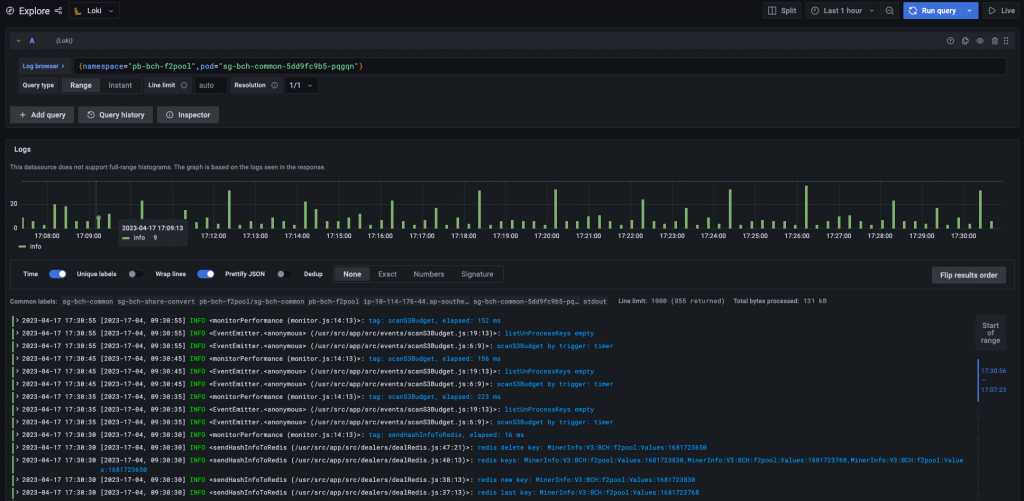Viewport: 1024px width, 501px height.
Task: Enable Prettify JSON switch
Action: 285,274
